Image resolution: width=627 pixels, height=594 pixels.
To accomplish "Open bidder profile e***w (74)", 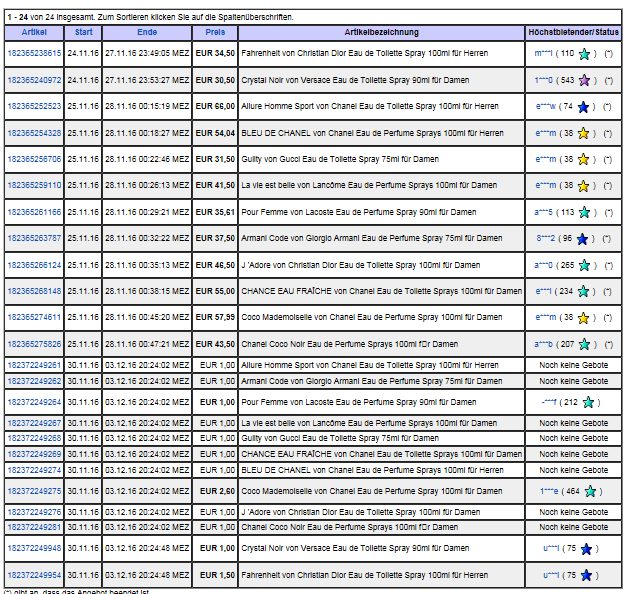I will (545, 106).
